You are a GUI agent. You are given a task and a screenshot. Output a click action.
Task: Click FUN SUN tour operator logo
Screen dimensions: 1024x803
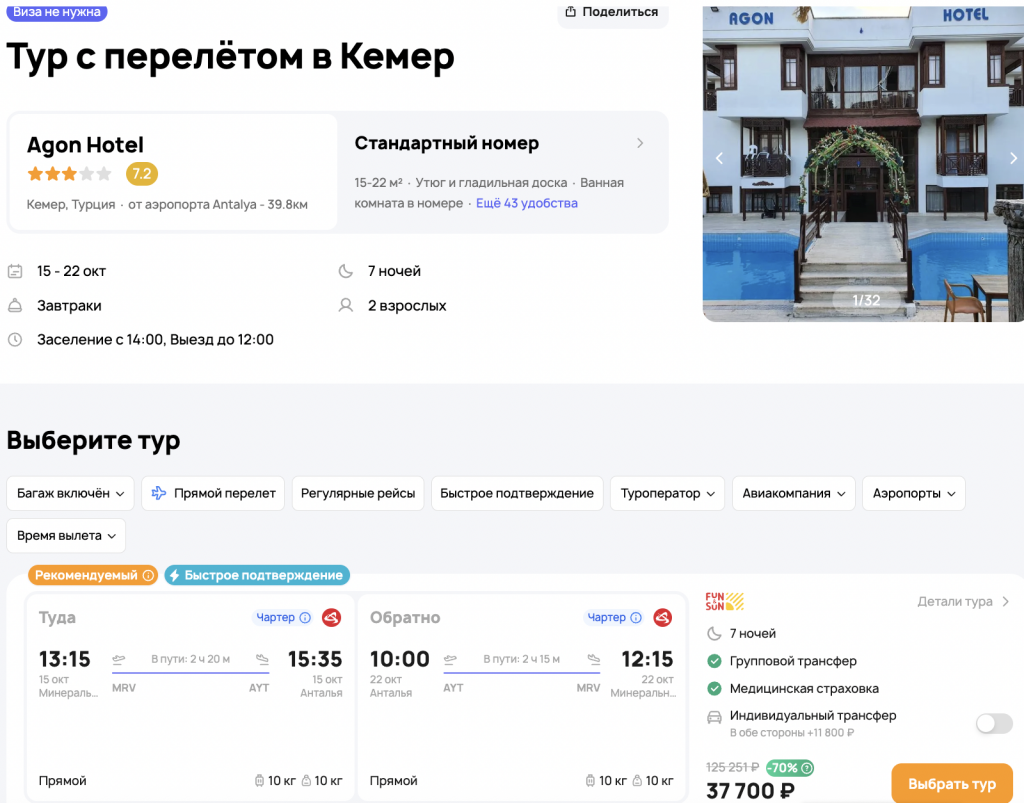[x=724, y=601]
